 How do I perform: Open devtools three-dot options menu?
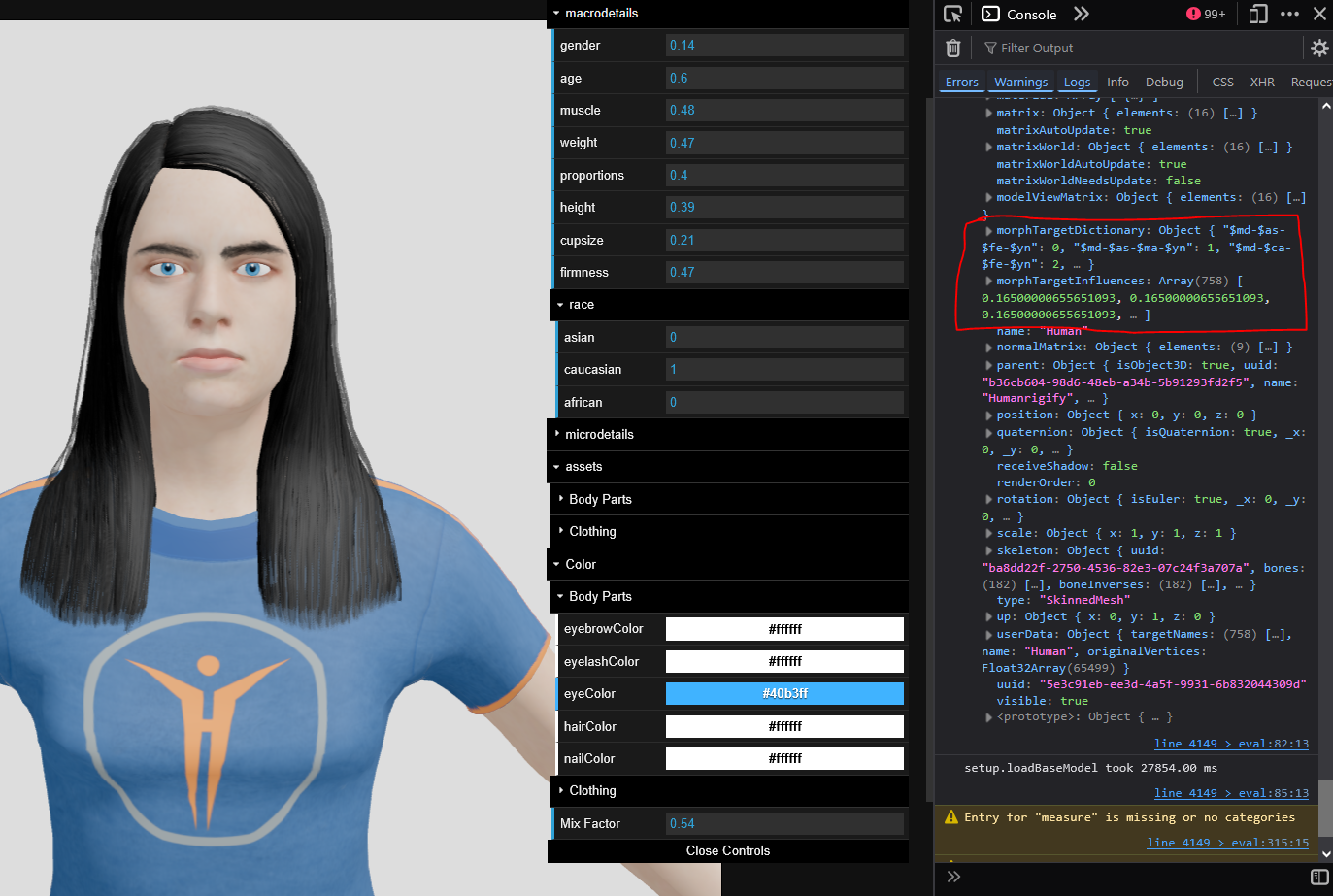coord(1289,14)
